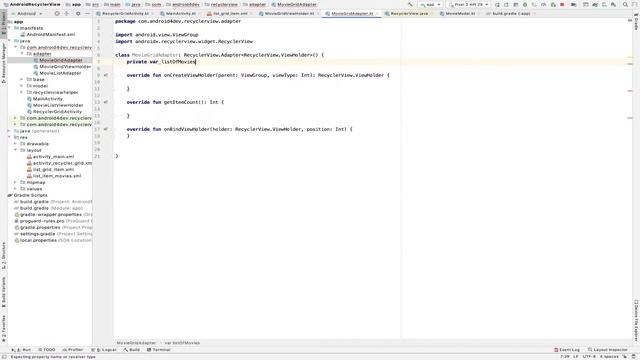
Task: Select activity_recycler_grid.xml layout file
Action: coord(62,163)
